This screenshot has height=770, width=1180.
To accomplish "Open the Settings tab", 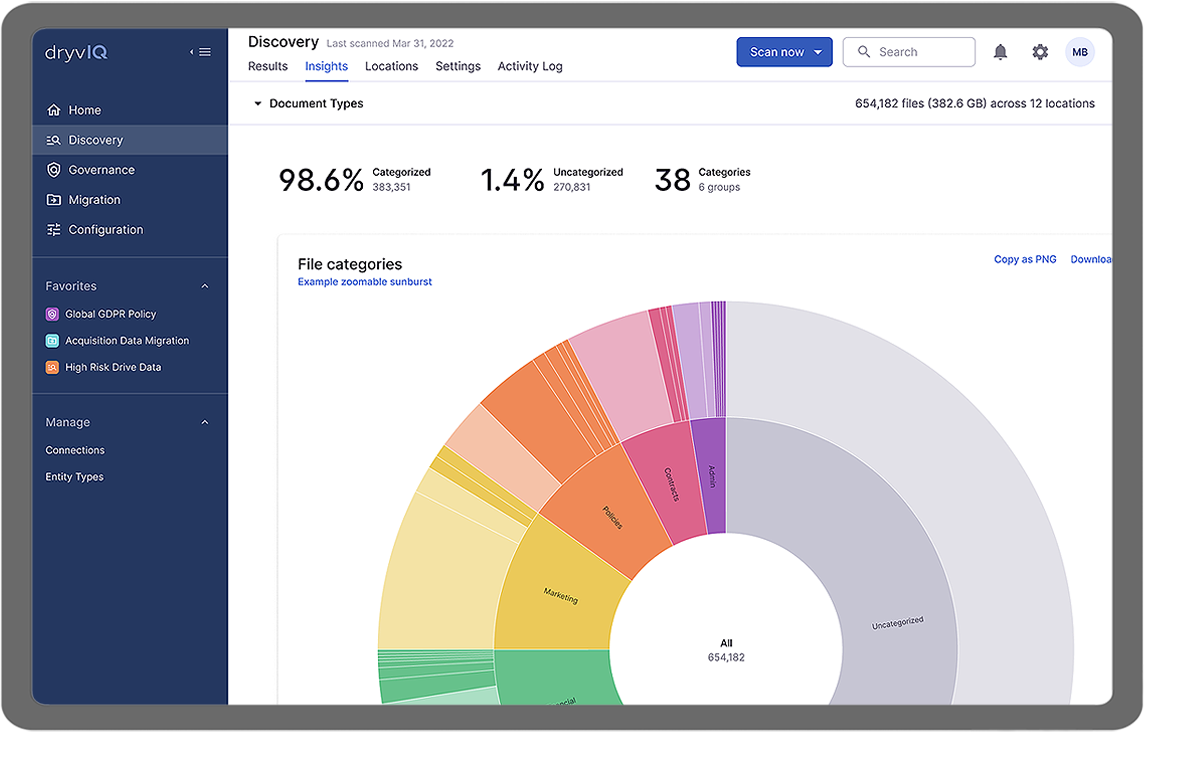I will point(458,66).
